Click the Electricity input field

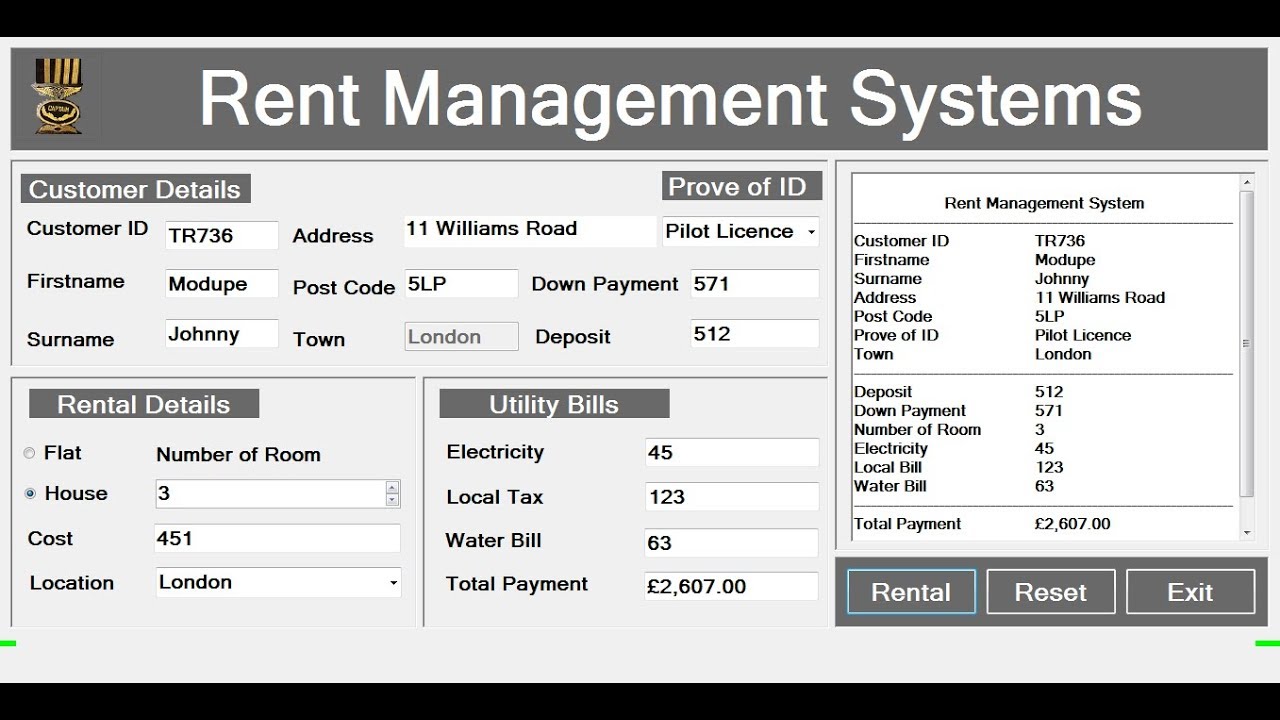pos(732,452)
